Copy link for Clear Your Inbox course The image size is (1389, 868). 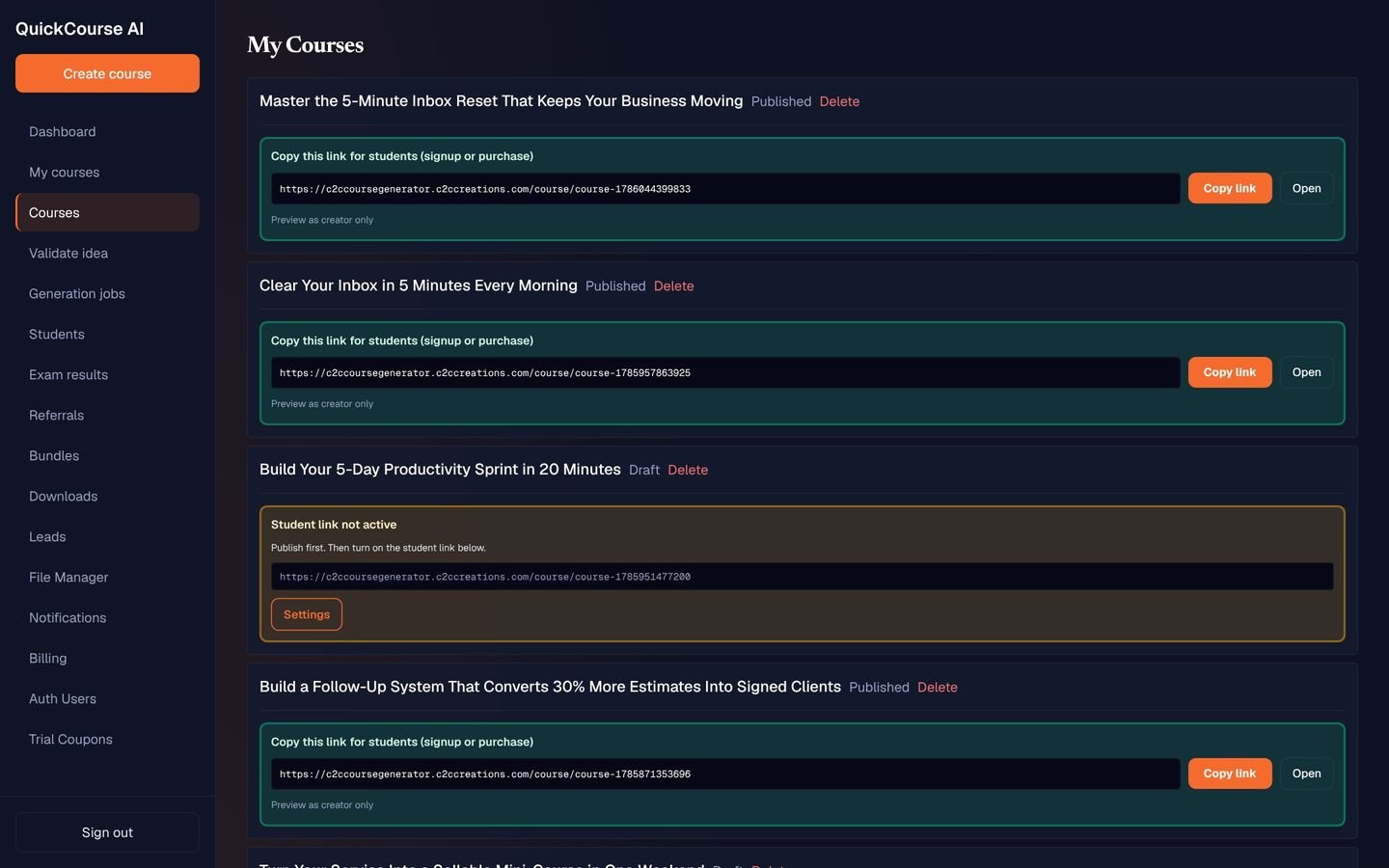1230,372
